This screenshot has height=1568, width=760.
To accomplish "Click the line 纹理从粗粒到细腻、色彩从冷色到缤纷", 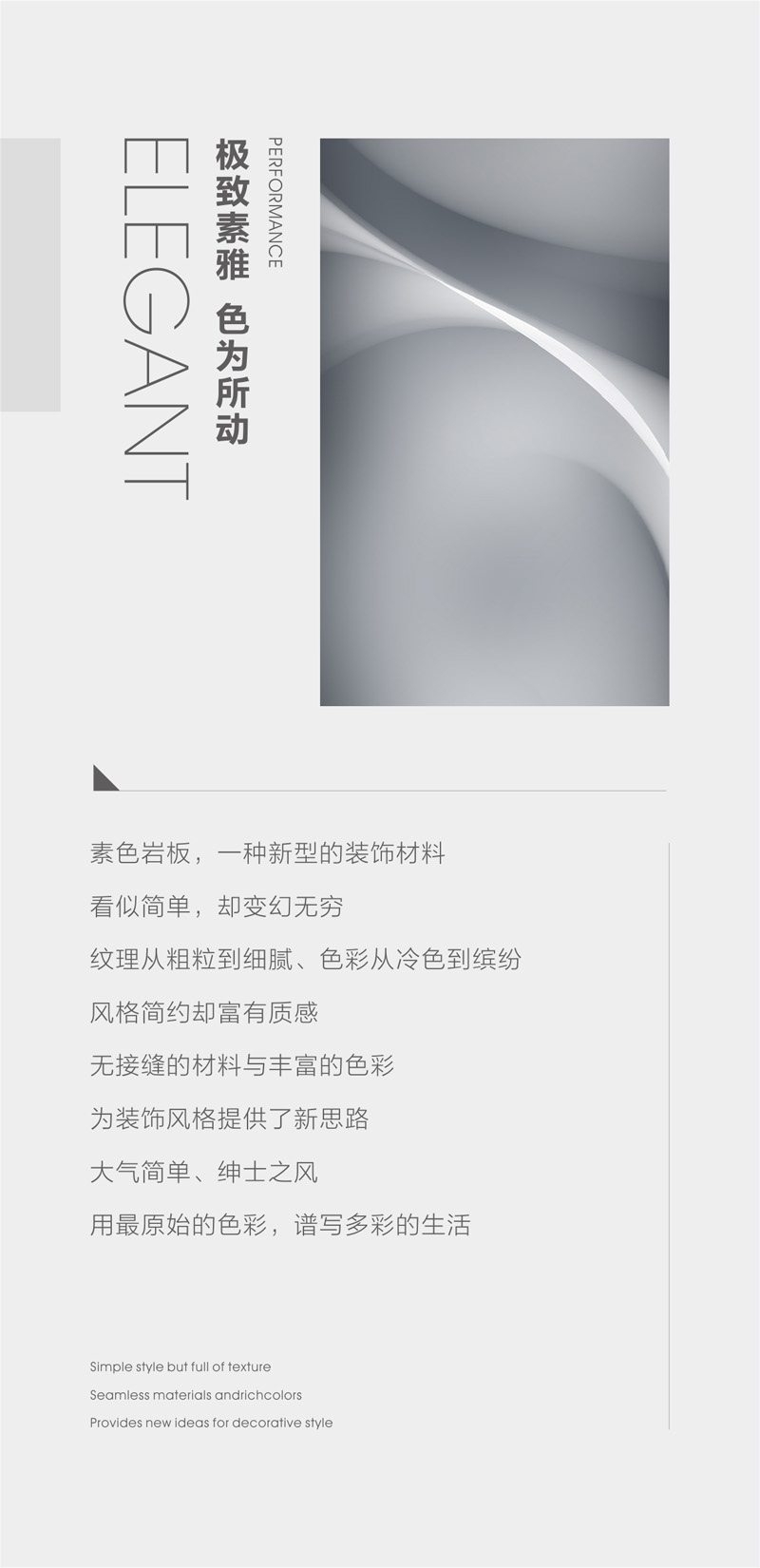I will [306, 960].
